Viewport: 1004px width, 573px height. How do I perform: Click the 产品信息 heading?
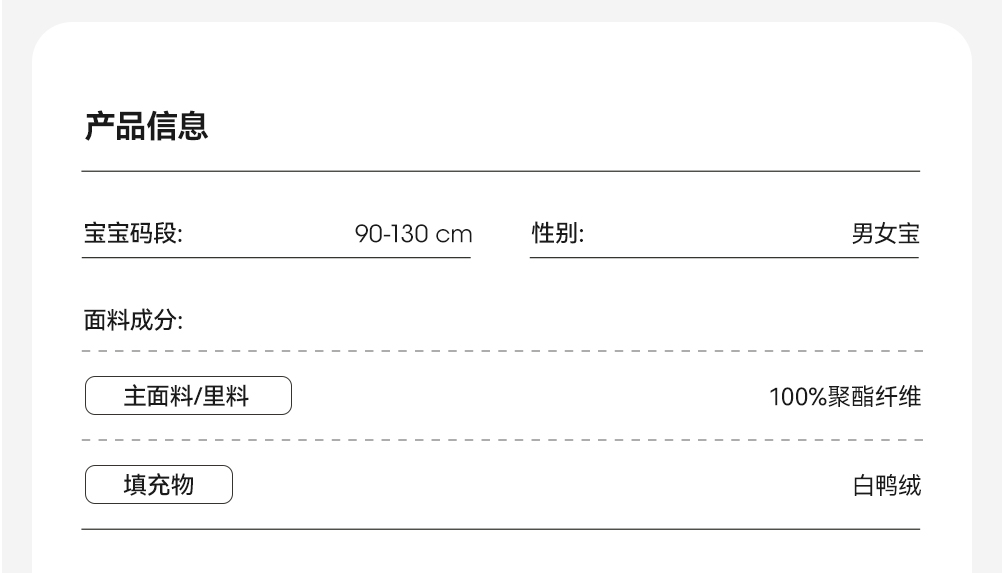point(146,126)
